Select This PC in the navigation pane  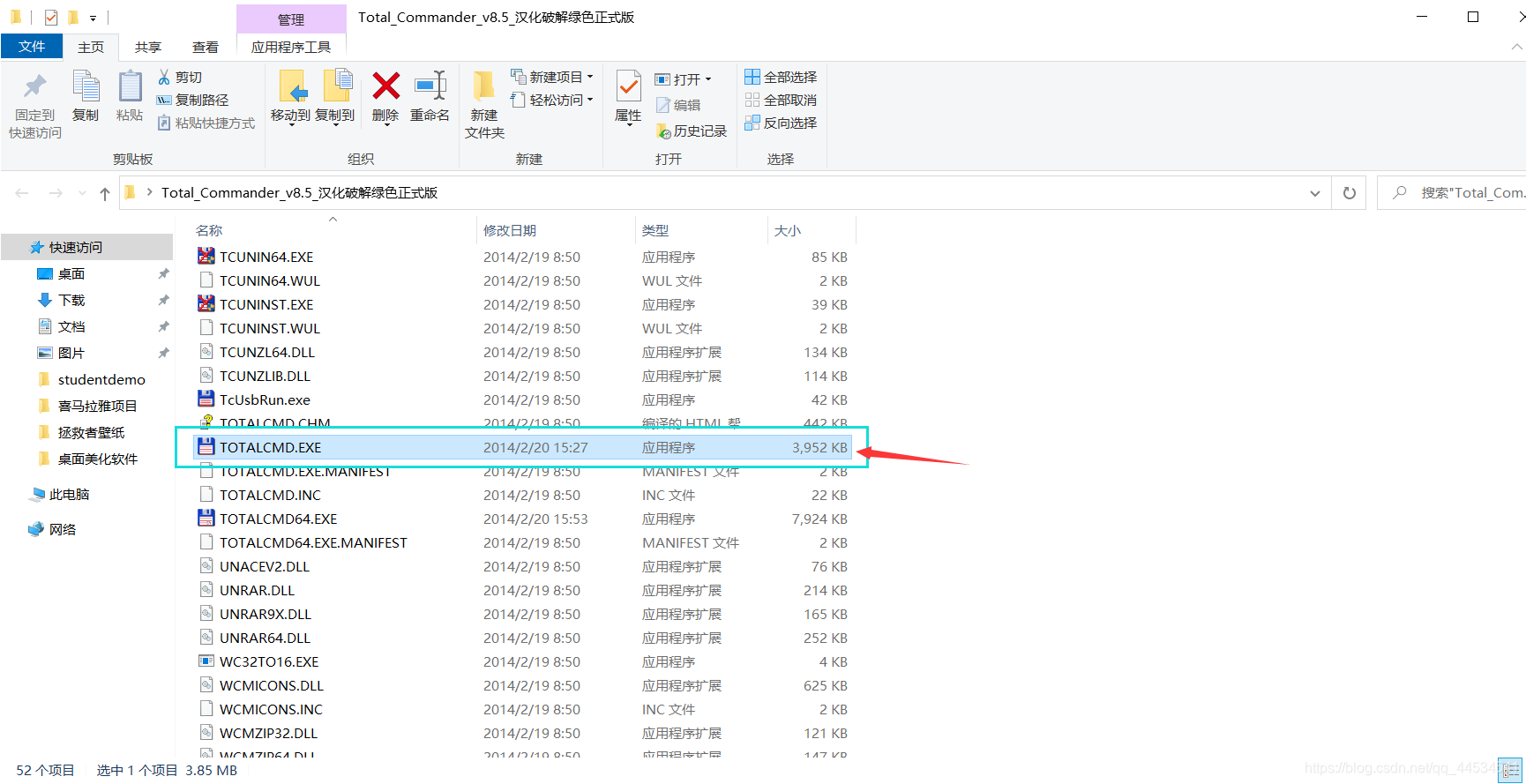(x=69, y=495)
